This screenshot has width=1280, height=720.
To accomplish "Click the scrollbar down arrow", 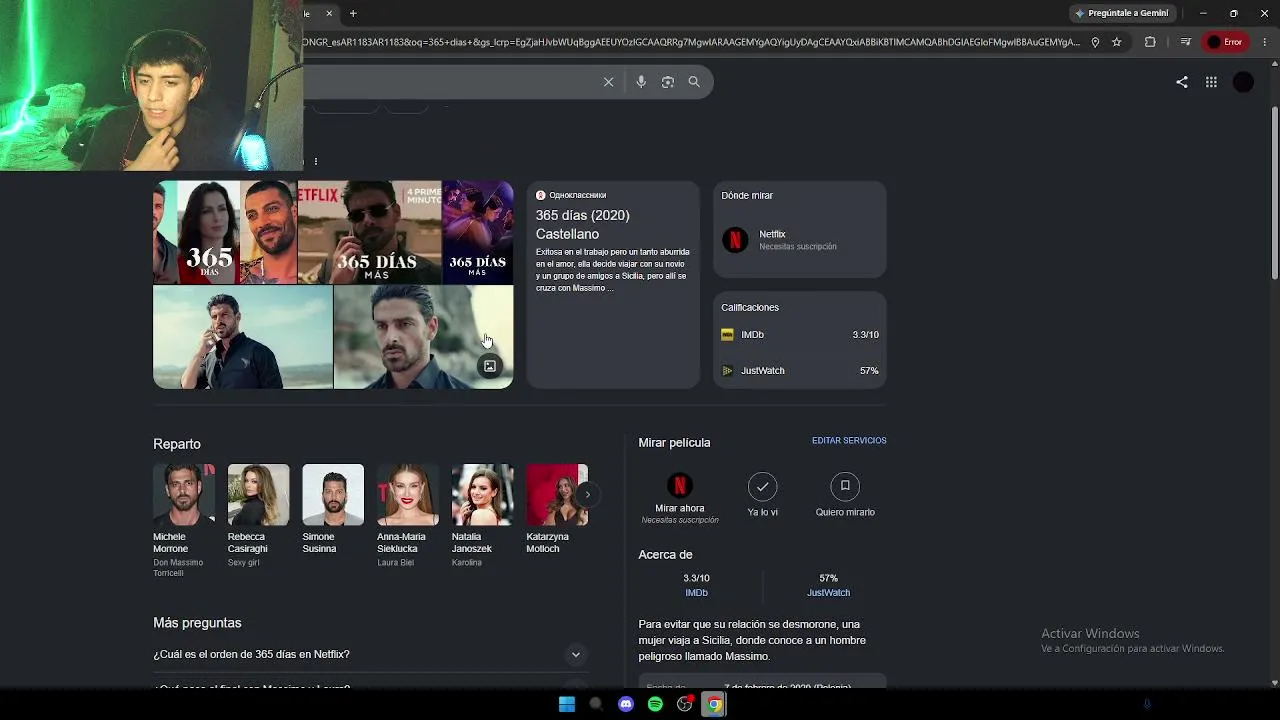I will [1274, 683].
